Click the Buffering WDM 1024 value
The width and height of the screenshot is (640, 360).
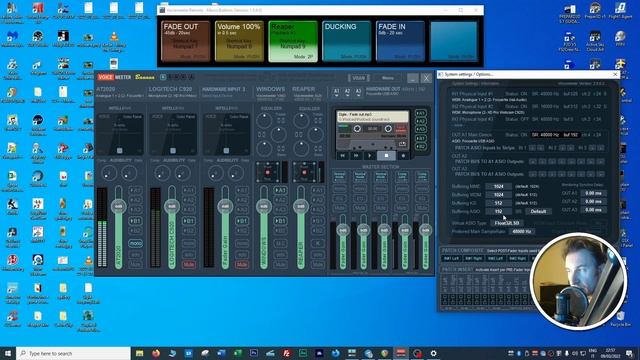[x=498, y=195]
